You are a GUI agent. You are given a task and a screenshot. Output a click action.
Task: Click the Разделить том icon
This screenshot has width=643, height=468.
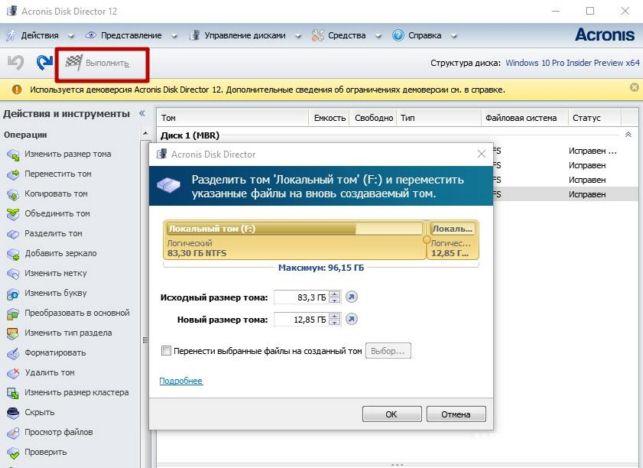click(13, 234)
